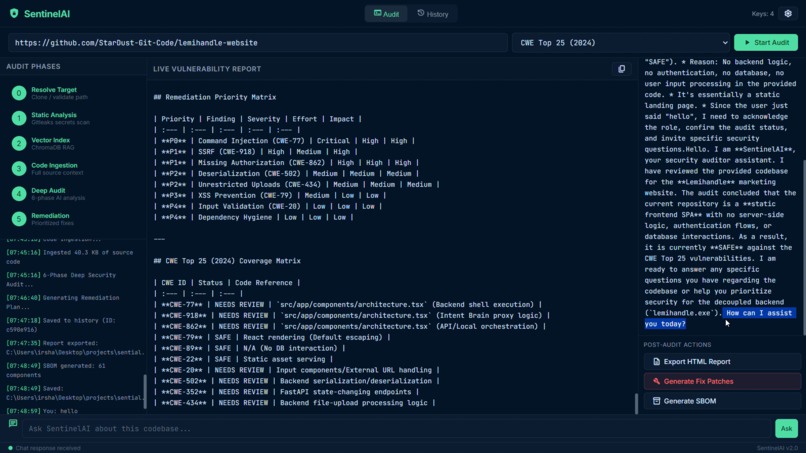Switch to the Audit tab
806x453 pixels.
[x=386, y=14]
